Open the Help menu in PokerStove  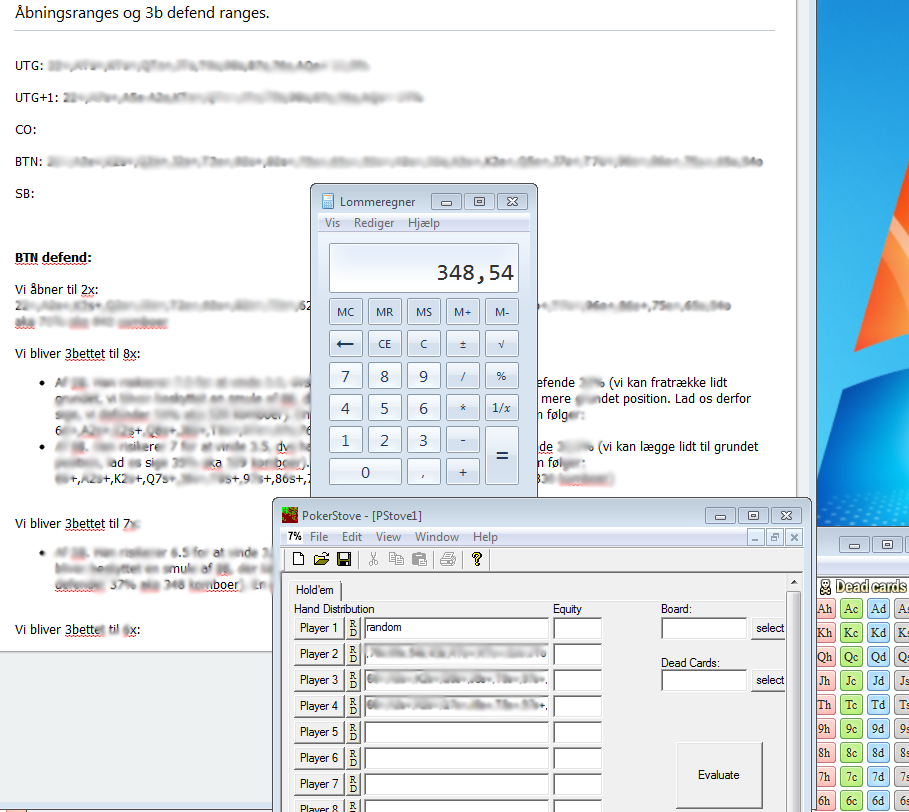[x=485, y=537]
